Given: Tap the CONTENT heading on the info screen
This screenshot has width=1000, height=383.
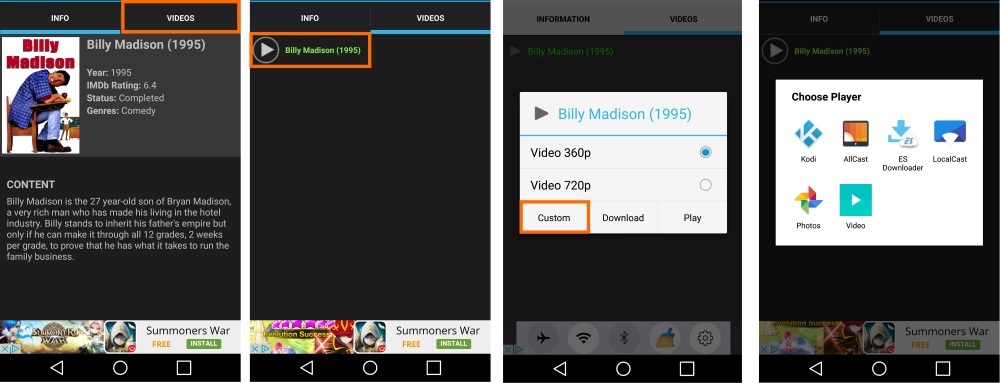Looking at the screenshot, I should point(31,185).
